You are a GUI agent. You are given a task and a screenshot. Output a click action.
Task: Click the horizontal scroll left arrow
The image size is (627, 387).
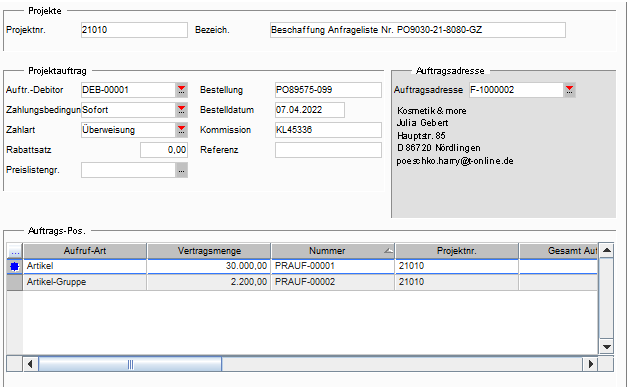[x=30, y=364]
